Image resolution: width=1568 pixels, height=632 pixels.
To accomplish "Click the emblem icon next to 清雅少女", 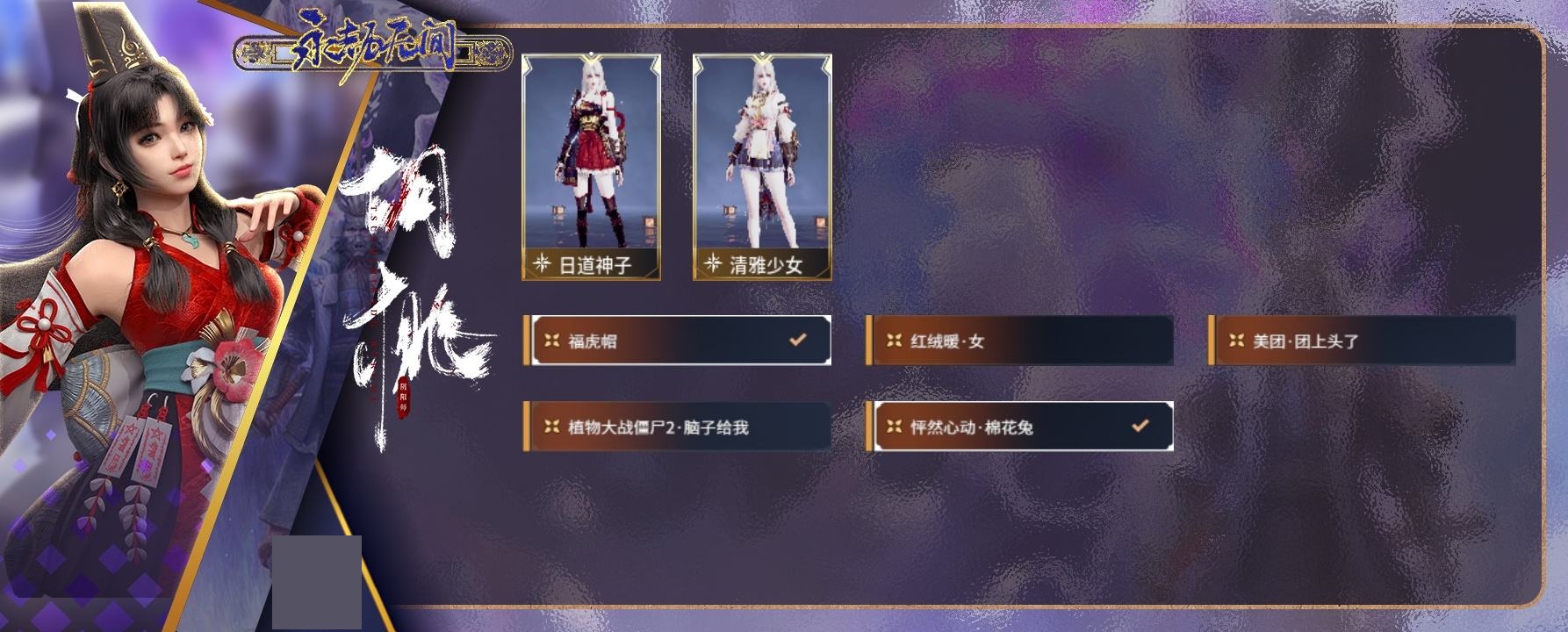I will (713, 262).
